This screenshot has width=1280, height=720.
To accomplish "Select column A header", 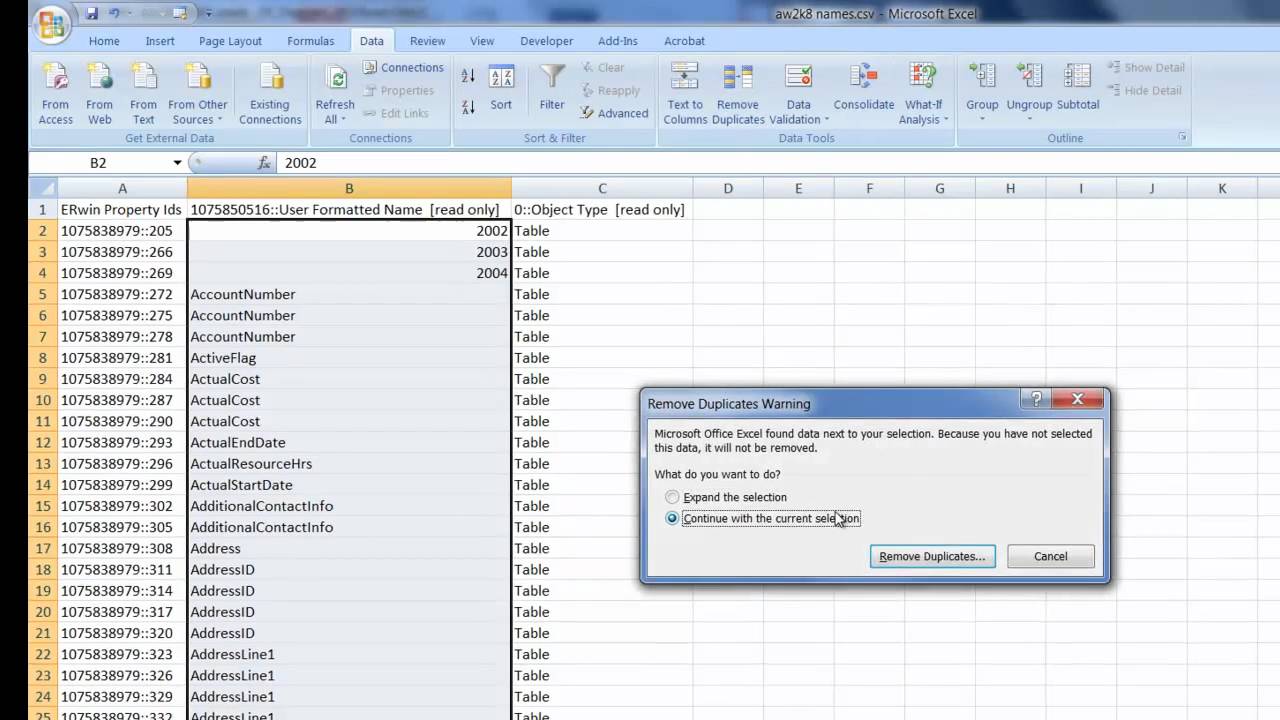I will [122, 188].
